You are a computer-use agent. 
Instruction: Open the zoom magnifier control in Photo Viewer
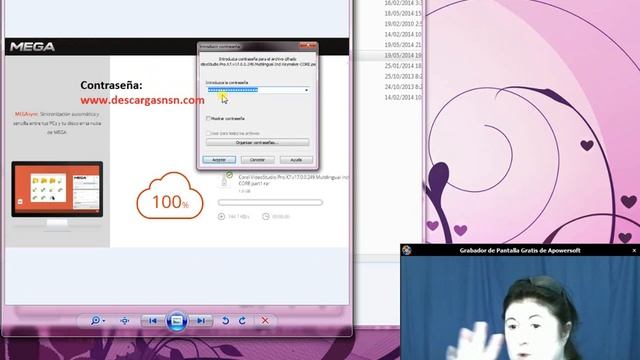point(97,321)
